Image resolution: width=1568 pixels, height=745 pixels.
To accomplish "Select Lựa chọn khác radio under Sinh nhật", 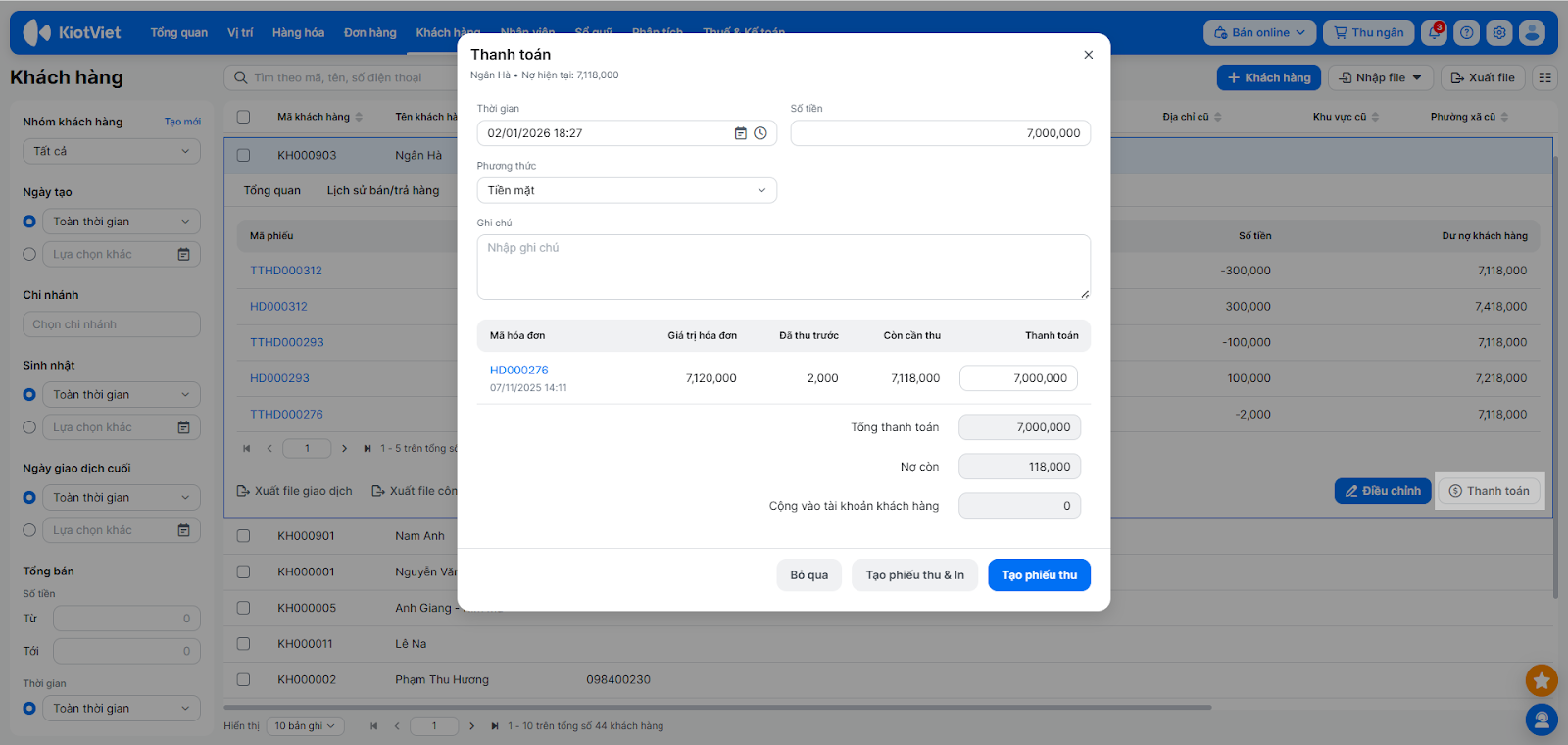I will pyautogui.click(x=29, y=427).
